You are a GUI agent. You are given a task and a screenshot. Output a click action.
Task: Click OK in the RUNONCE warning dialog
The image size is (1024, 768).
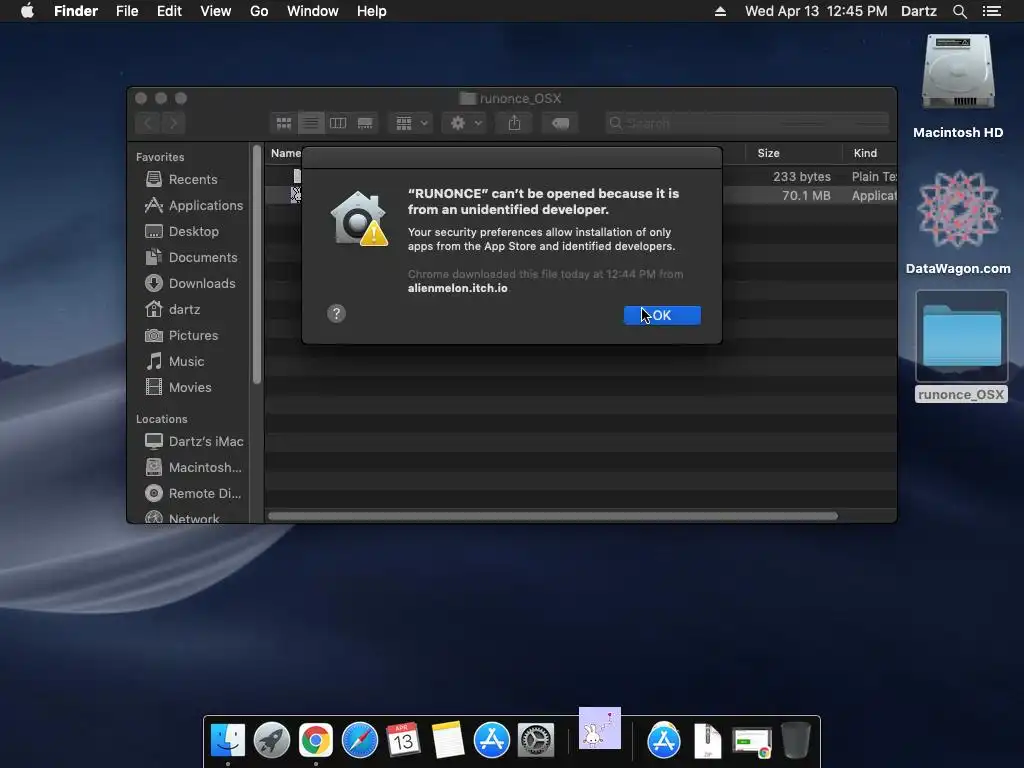click(662, 315)
